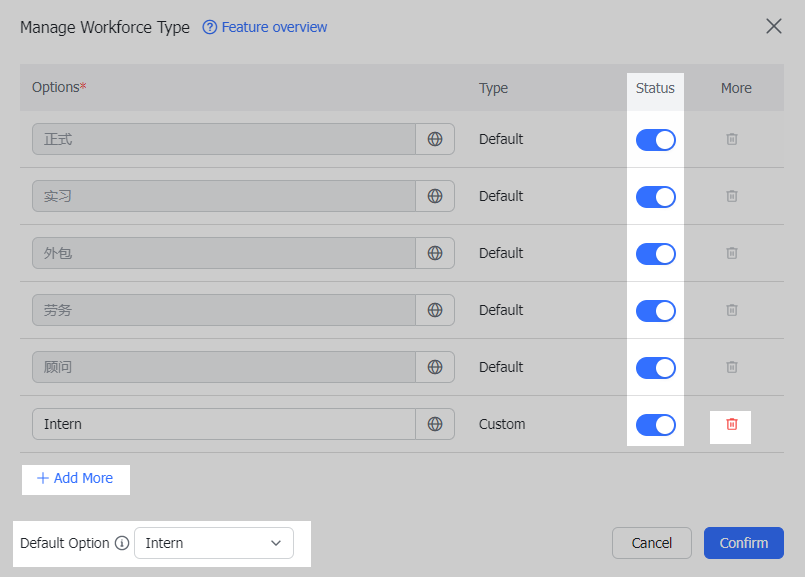Close the Manage Workforce Type dialog
The height and width of the screenshot is (577, 805).
(774, 26)
